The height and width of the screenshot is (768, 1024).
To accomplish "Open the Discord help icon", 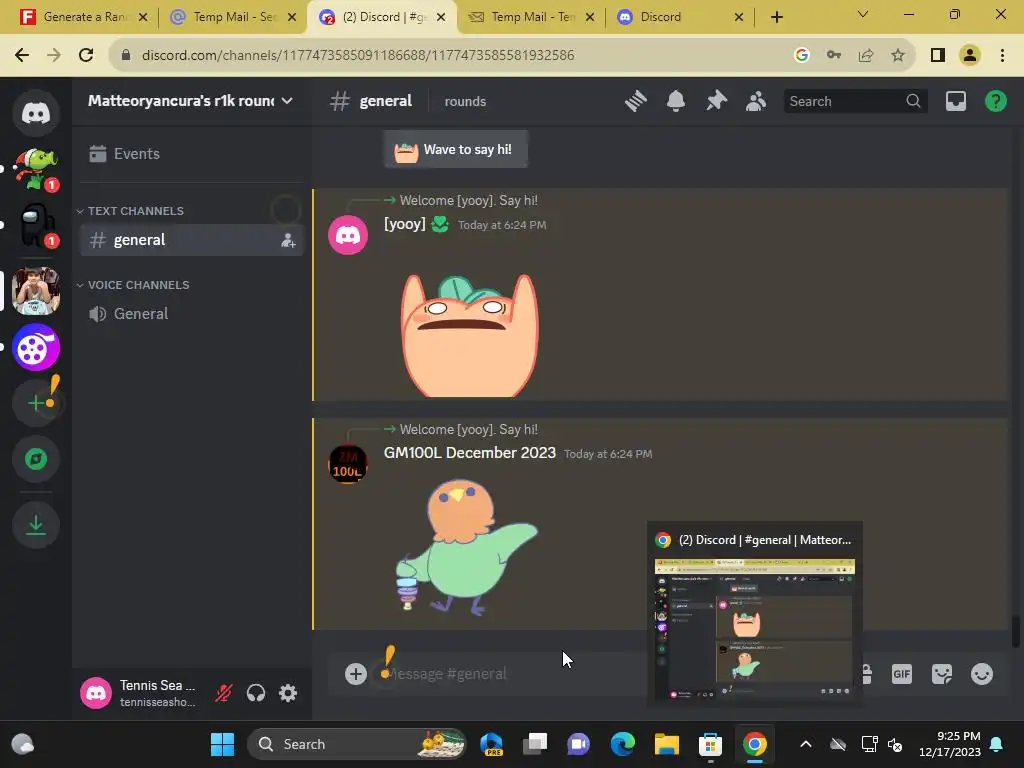I will (995, 101).
